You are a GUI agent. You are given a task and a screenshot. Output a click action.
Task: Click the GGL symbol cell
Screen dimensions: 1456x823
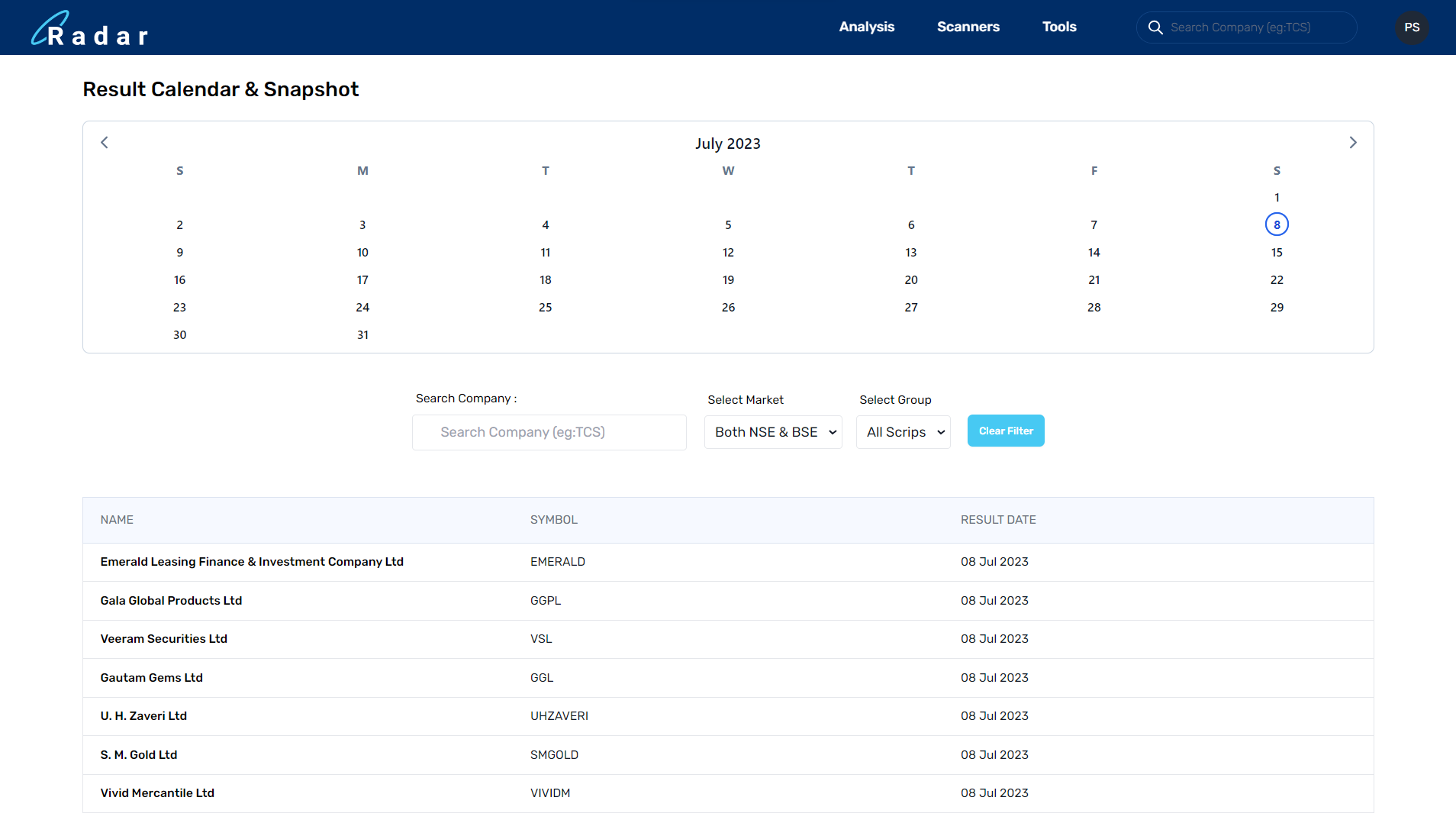[x=542, y=678]
